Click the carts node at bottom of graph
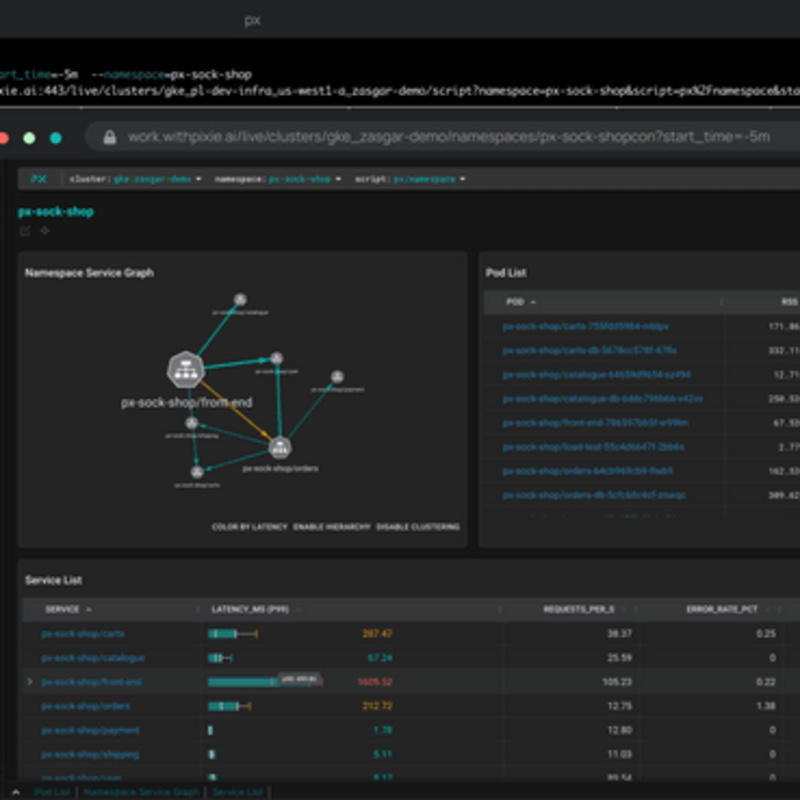 click(197, 472)
